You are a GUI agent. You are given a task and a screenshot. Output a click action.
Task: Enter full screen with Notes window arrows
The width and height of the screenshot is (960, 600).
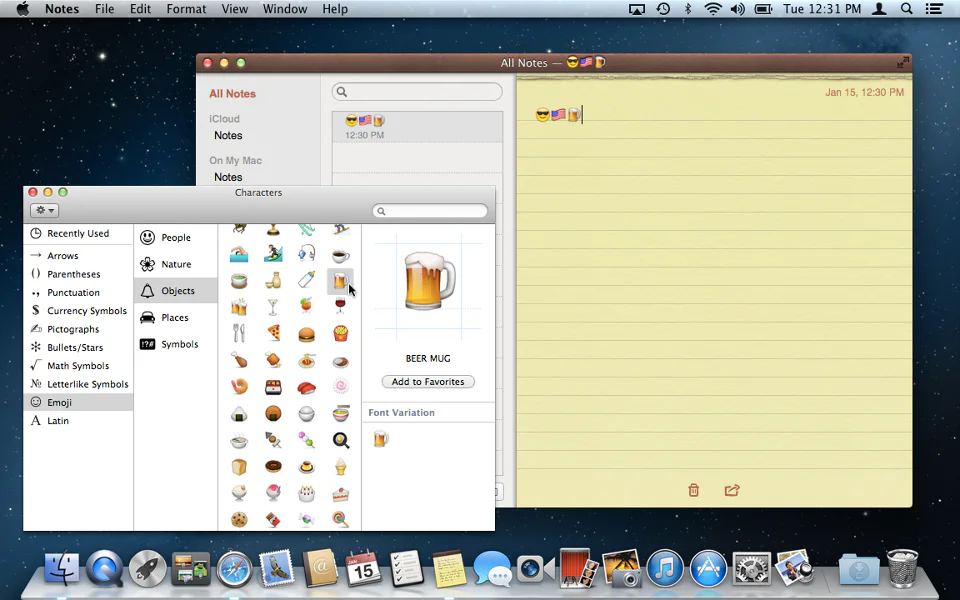[x=902, y=62]
